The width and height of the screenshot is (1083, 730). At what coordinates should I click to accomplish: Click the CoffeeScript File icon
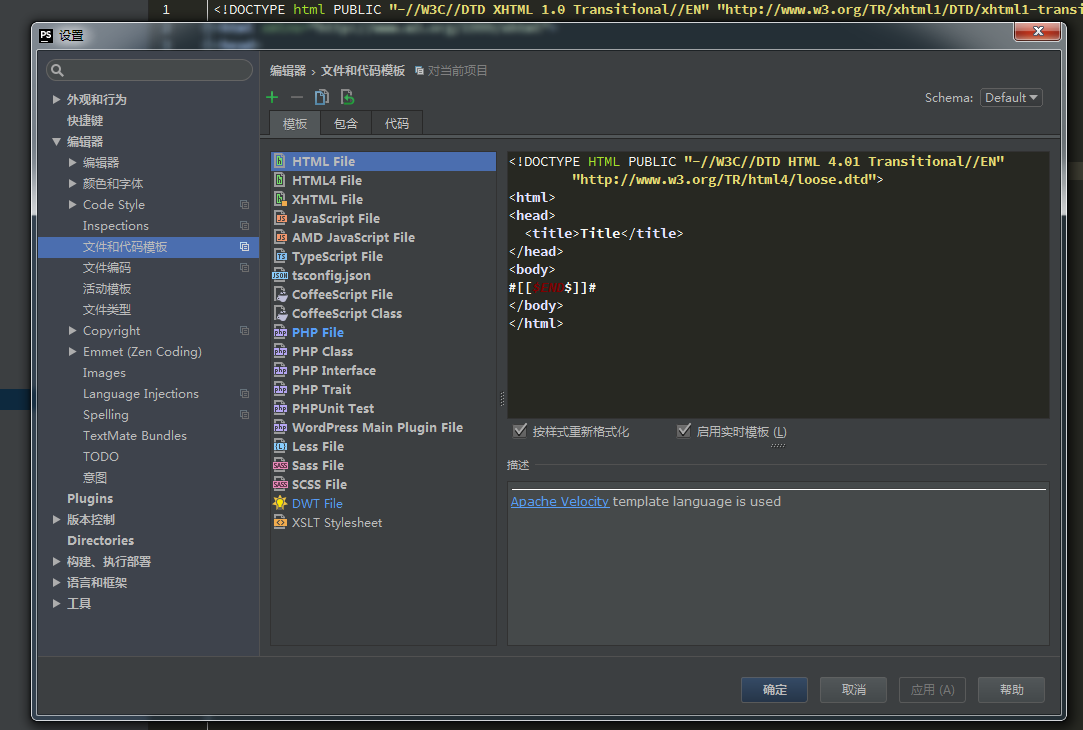tap(280, 294)
